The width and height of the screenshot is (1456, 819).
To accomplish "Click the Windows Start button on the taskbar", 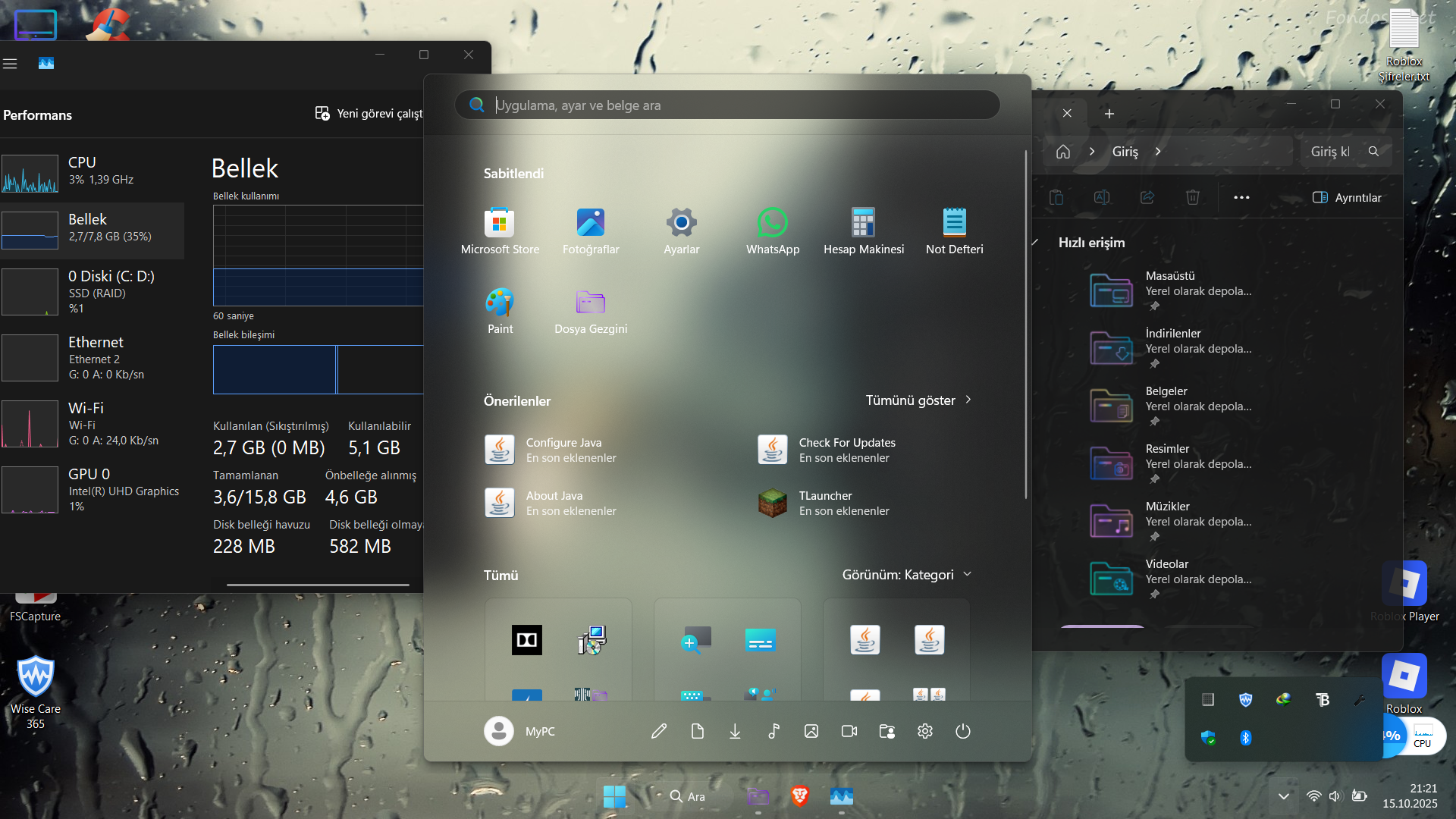I will tap(614, 796).
